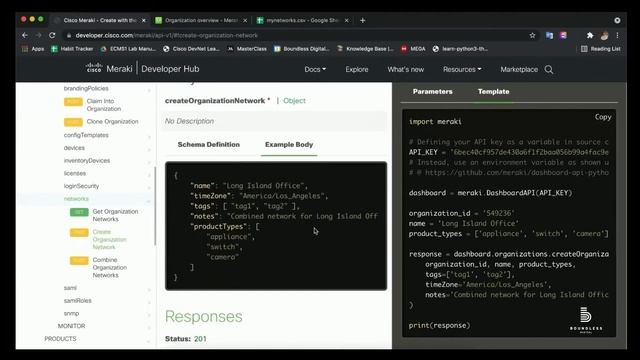The width and height of the screenshot is (640, 360).
Task: Switch to the Parameters tab
Action: pos(433,91)
